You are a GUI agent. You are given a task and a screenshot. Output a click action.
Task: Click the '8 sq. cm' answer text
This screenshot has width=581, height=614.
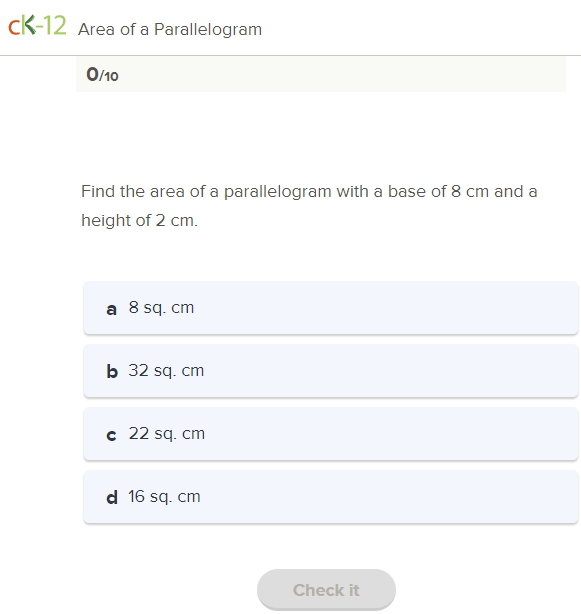coord(161,308)
